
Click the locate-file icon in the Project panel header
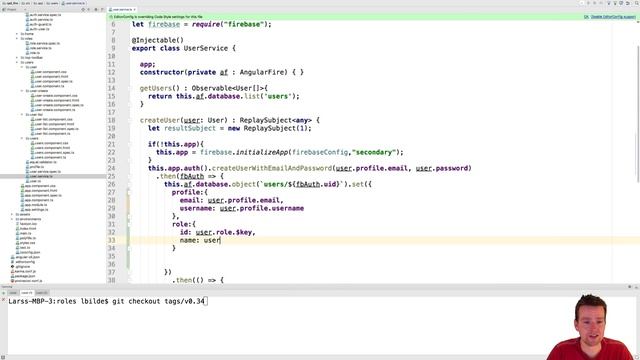83,9
